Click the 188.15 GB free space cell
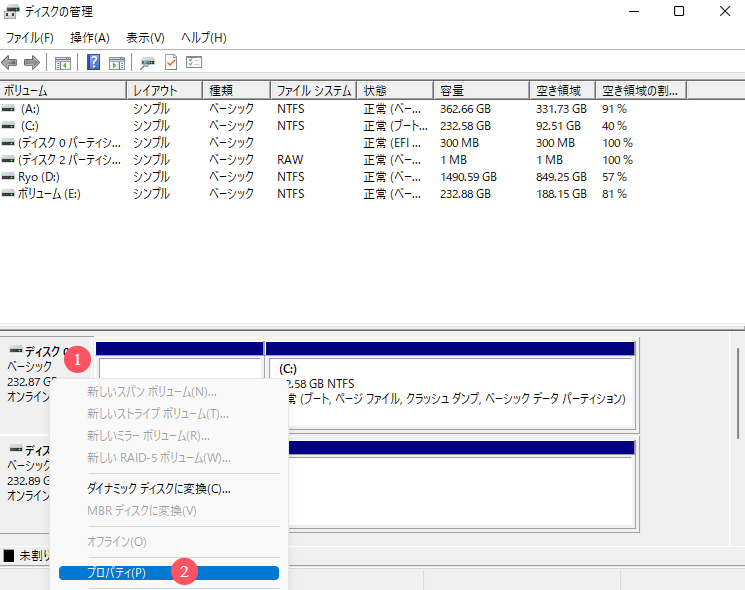Screen dimensions: 745x590 [561, 194]
